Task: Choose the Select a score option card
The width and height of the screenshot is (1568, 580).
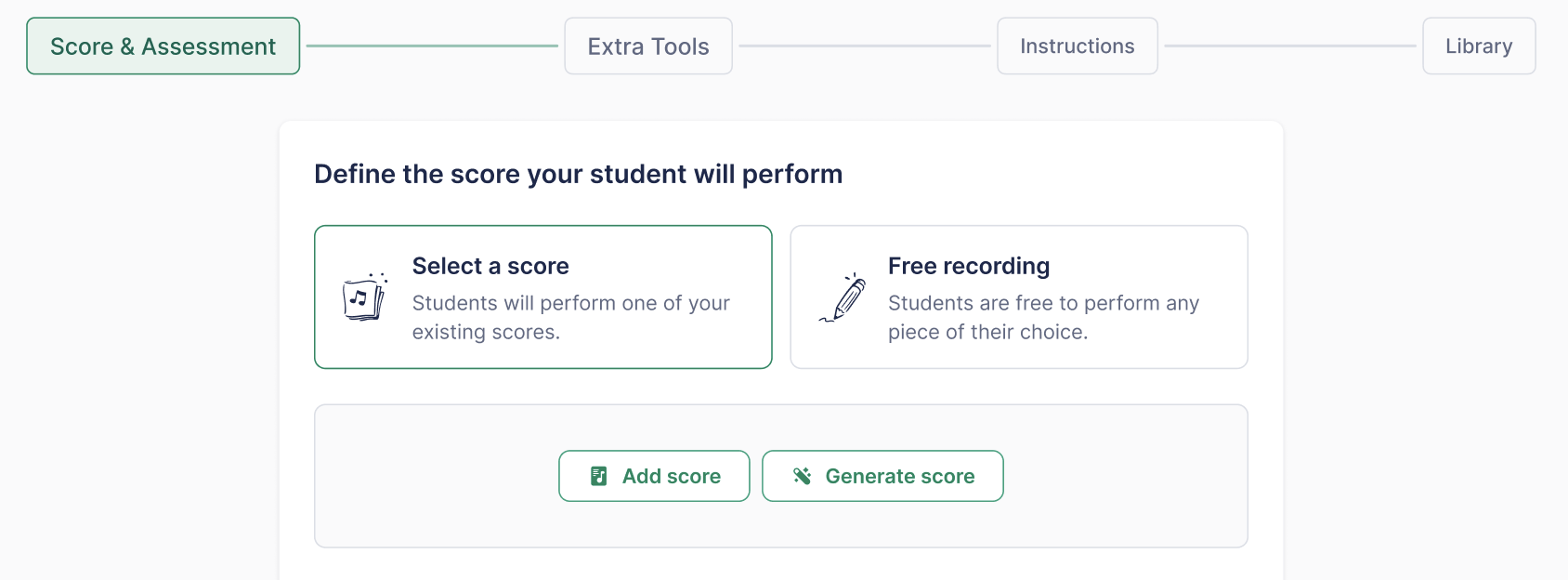Action: [x=543, y=297]
